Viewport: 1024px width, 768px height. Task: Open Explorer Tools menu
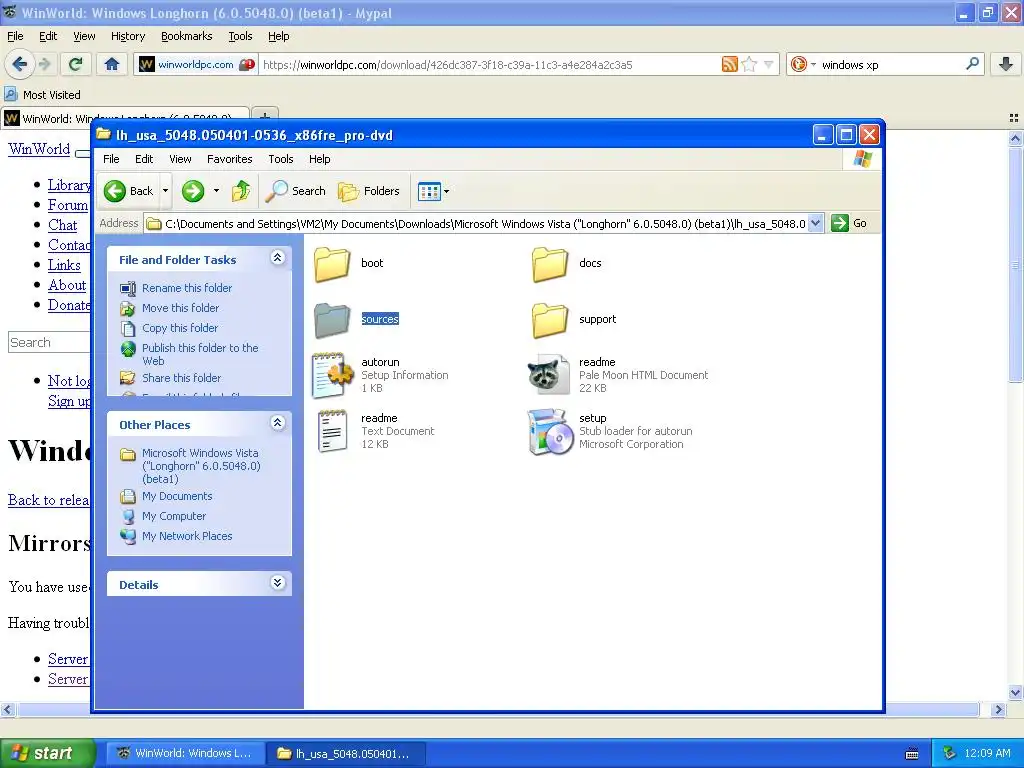[x=280, y=159]
